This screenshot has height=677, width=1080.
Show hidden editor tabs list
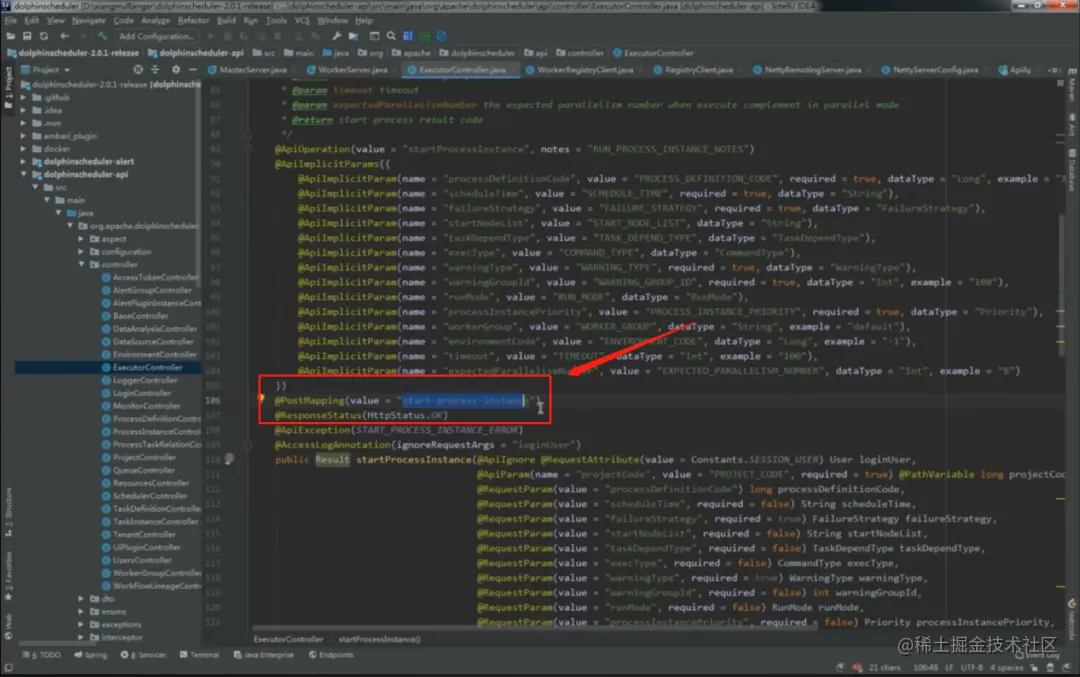(x=1054, y=70)
